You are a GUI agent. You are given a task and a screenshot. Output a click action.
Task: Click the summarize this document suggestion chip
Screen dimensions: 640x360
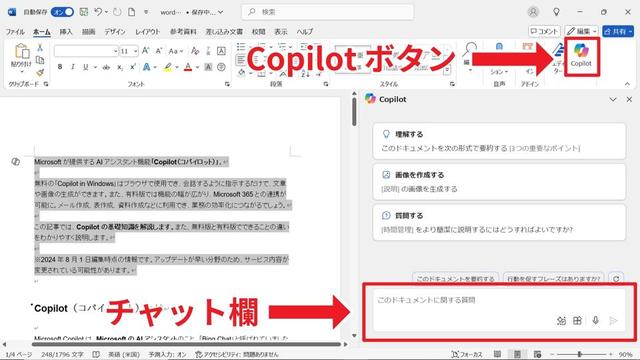point(455,278)
